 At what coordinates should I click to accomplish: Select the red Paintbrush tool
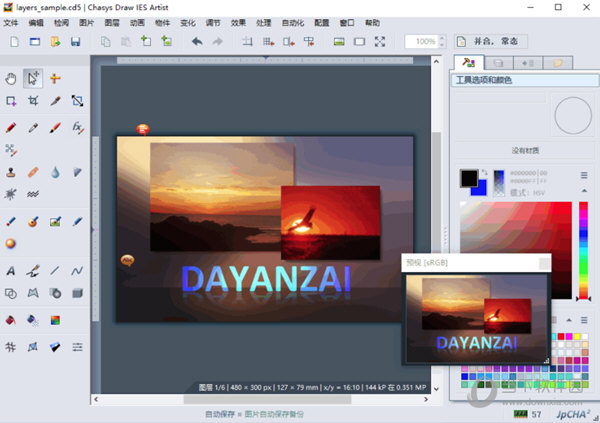pyautogui.click(x=55, y=127)
